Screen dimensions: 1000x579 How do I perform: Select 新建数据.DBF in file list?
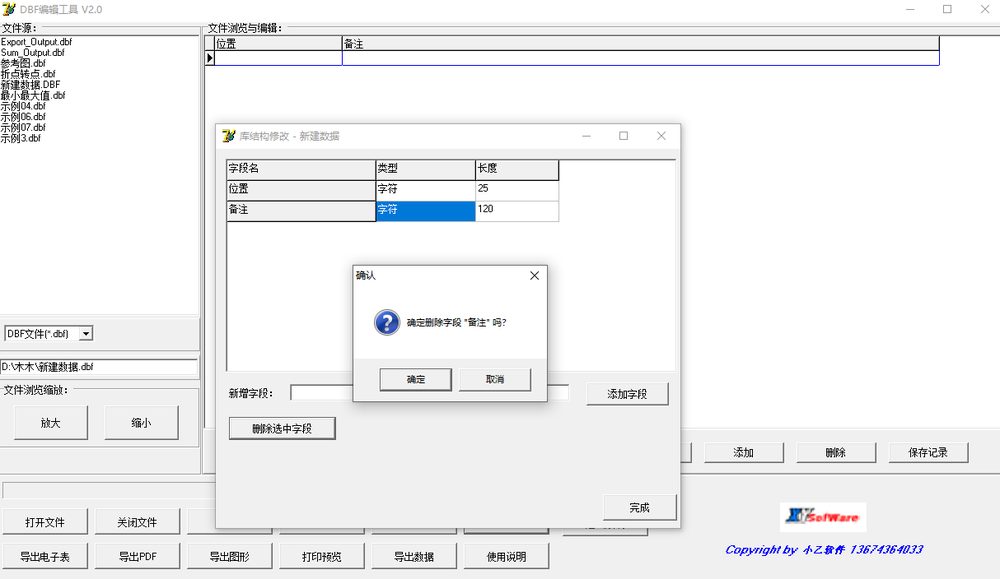point(30,85)
